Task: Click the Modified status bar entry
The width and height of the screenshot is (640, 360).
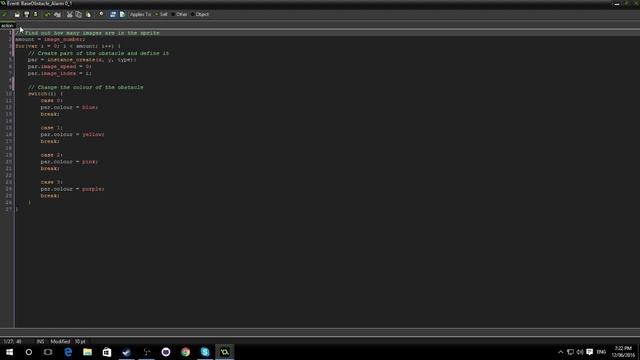Action: tap(60, 341)
